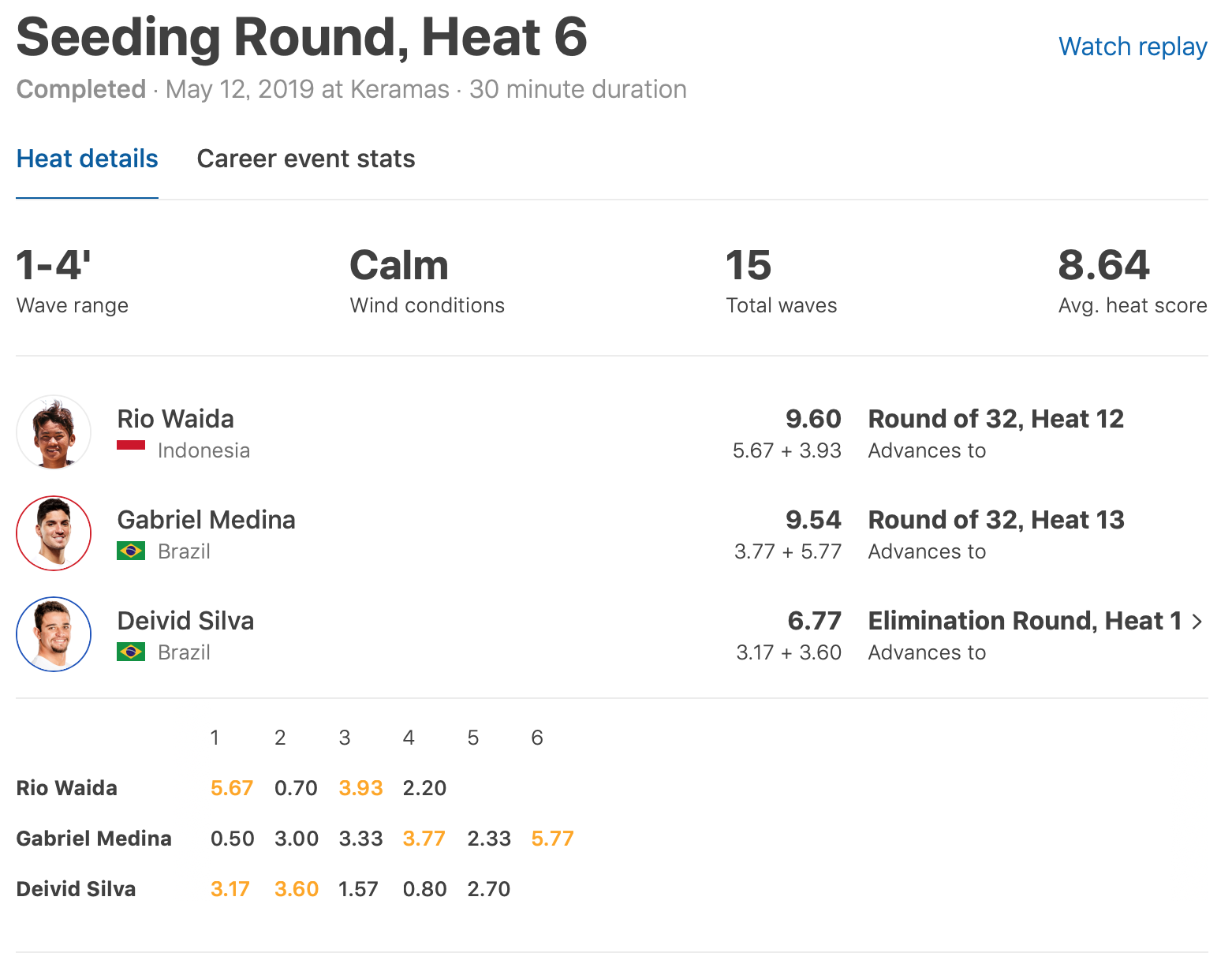Screen dimensions: 1232x964
Task: Click Rio Waida's 5.67 wave score
Action: (232, 788)
